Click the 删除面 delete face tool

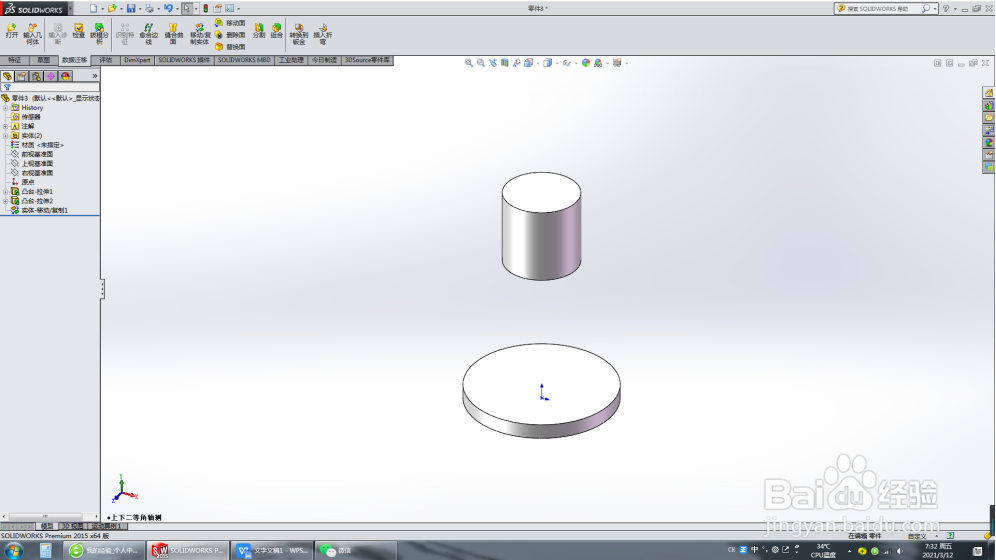tap(230, 35)
